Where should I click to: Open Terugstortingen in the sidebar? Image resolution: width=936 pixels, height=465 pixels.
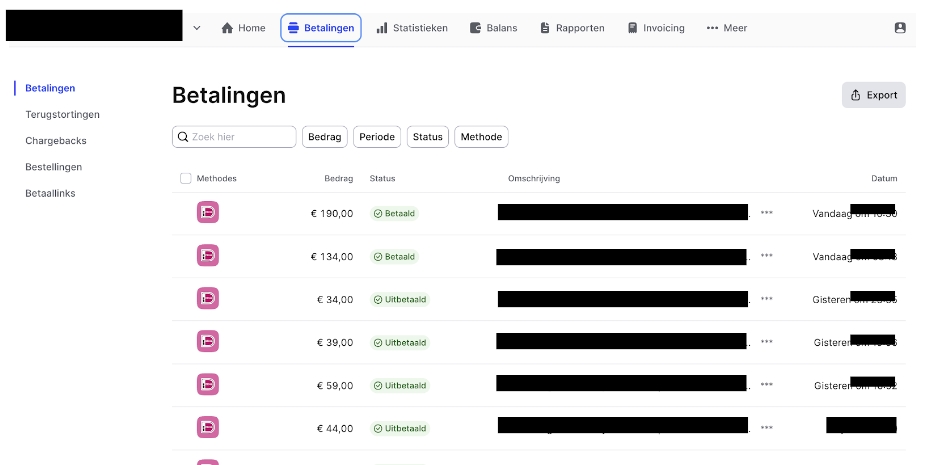click(x=62, y=115)
